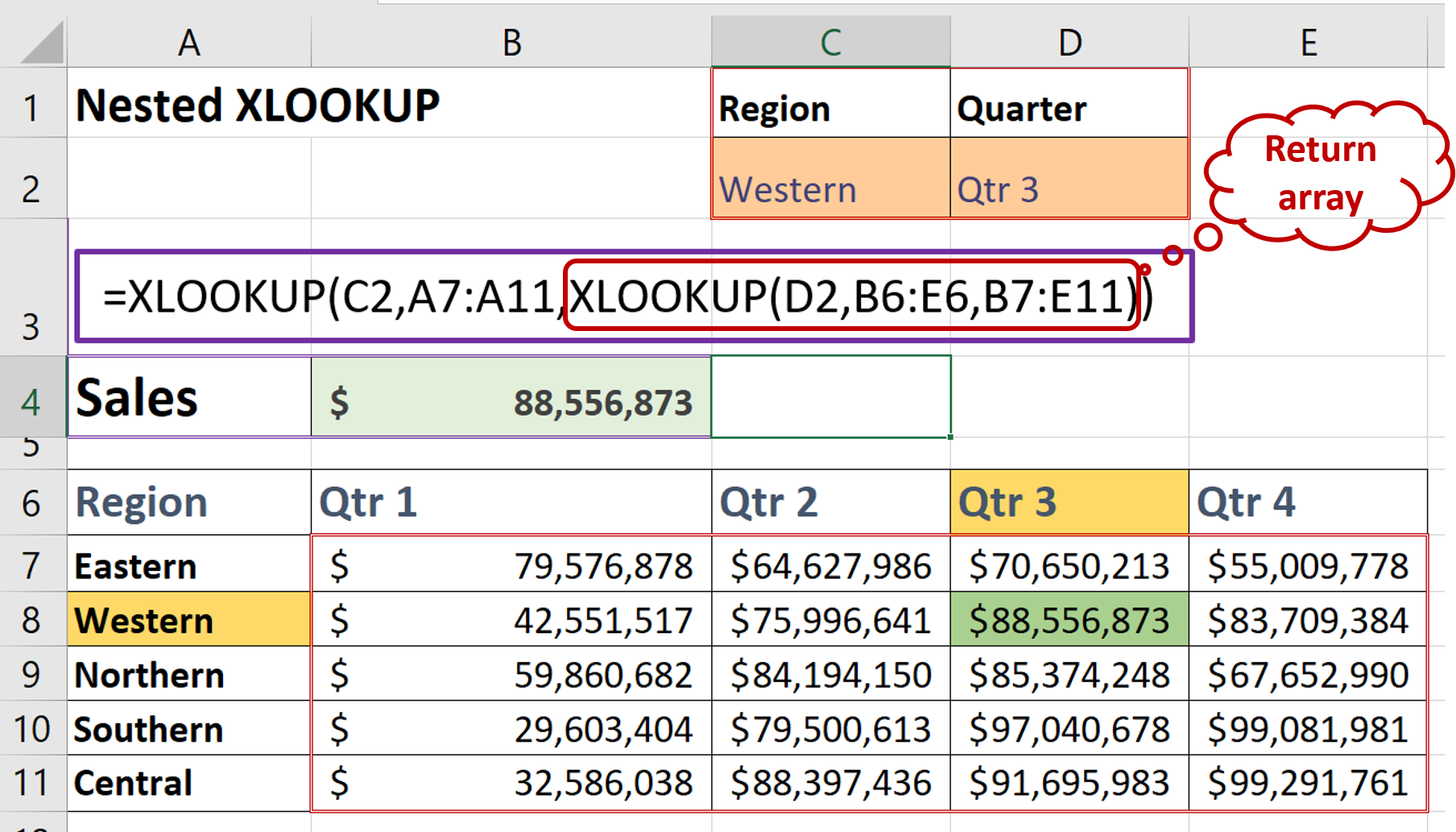Image resolution: width=1456 pixels, height=832 pixels.
Task: Click Western Qtr 4 value $83,709,384
Action: click(1308, 619)
